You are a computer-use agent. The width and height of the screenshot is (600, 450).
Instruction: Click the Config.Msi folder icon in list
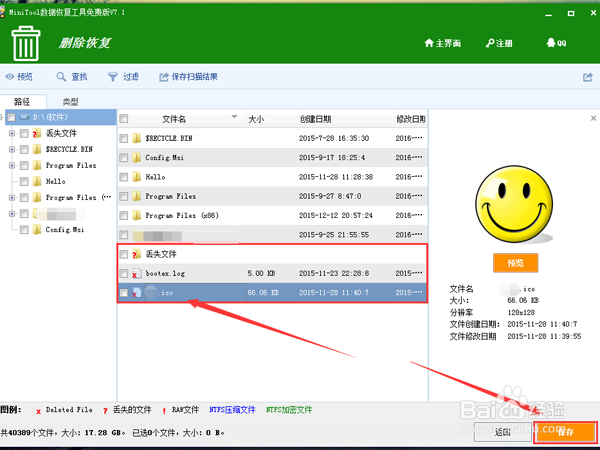[137, 157]
